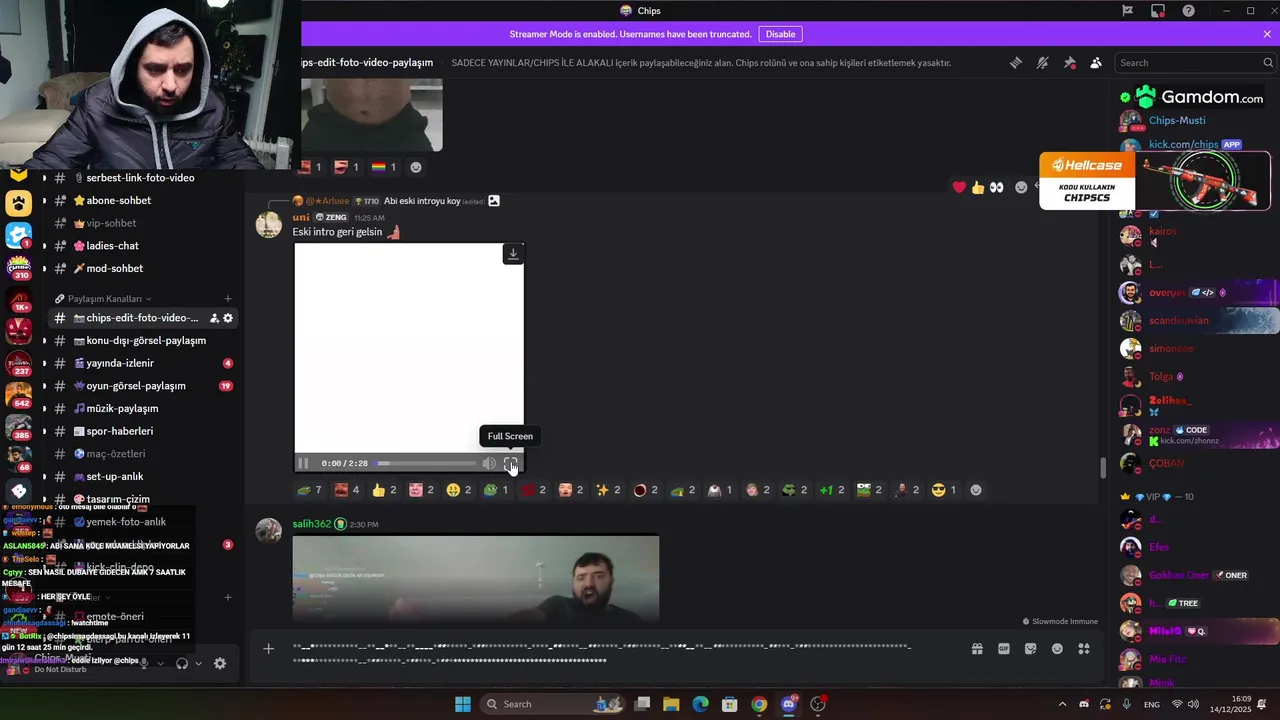Disable Streamer Mode via banner button
Viewport: 1280px width, 720px height.
coord(780,34)
